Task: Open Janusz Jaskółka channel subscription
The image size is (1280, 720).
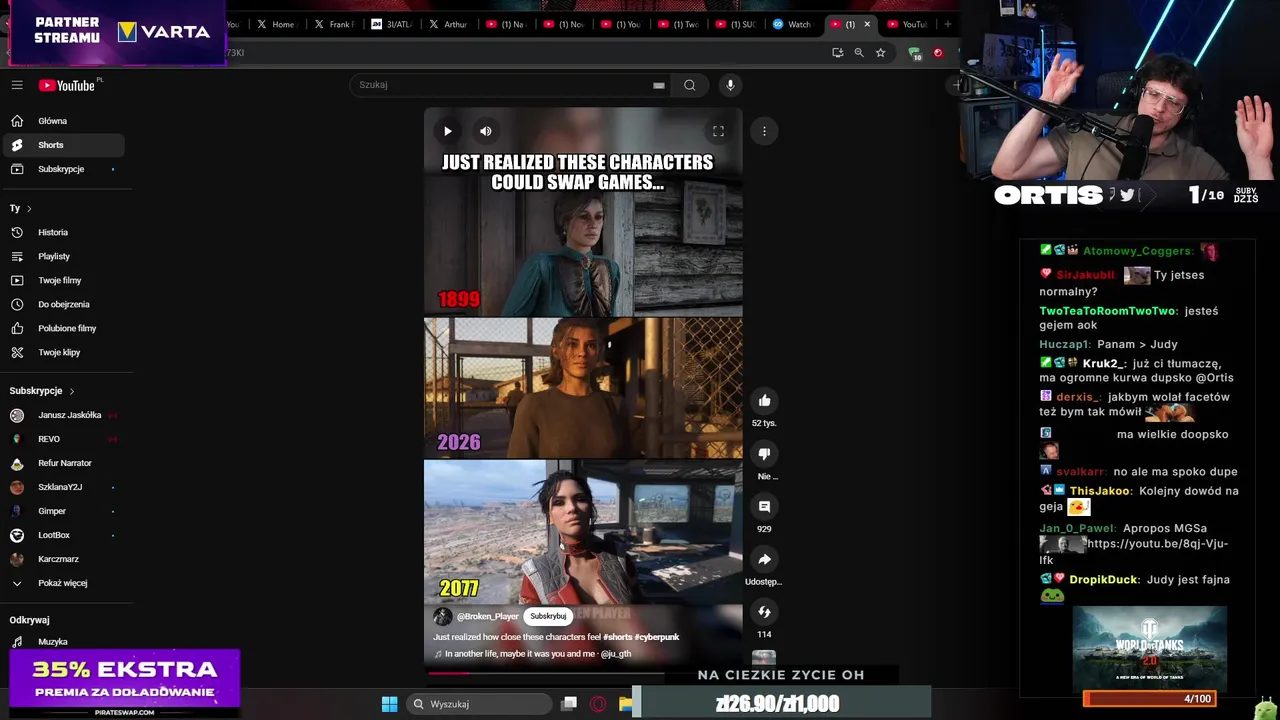Action: 62,415
